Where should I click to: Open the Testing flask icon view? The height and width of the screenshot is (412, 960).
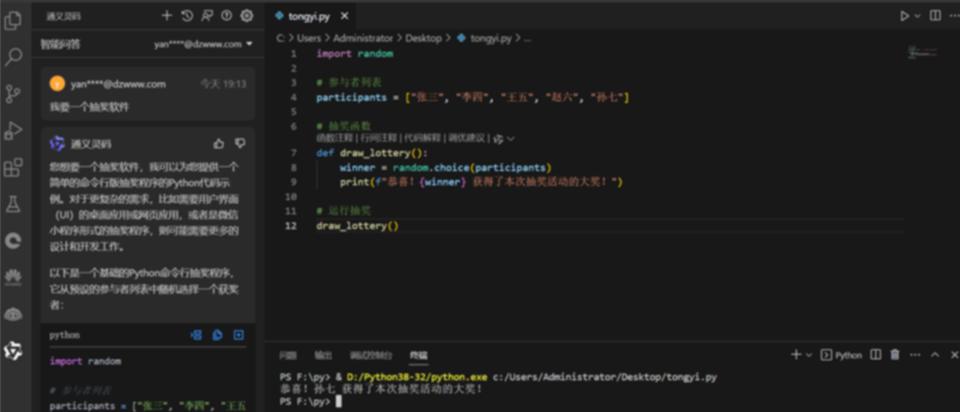(13, 204)
